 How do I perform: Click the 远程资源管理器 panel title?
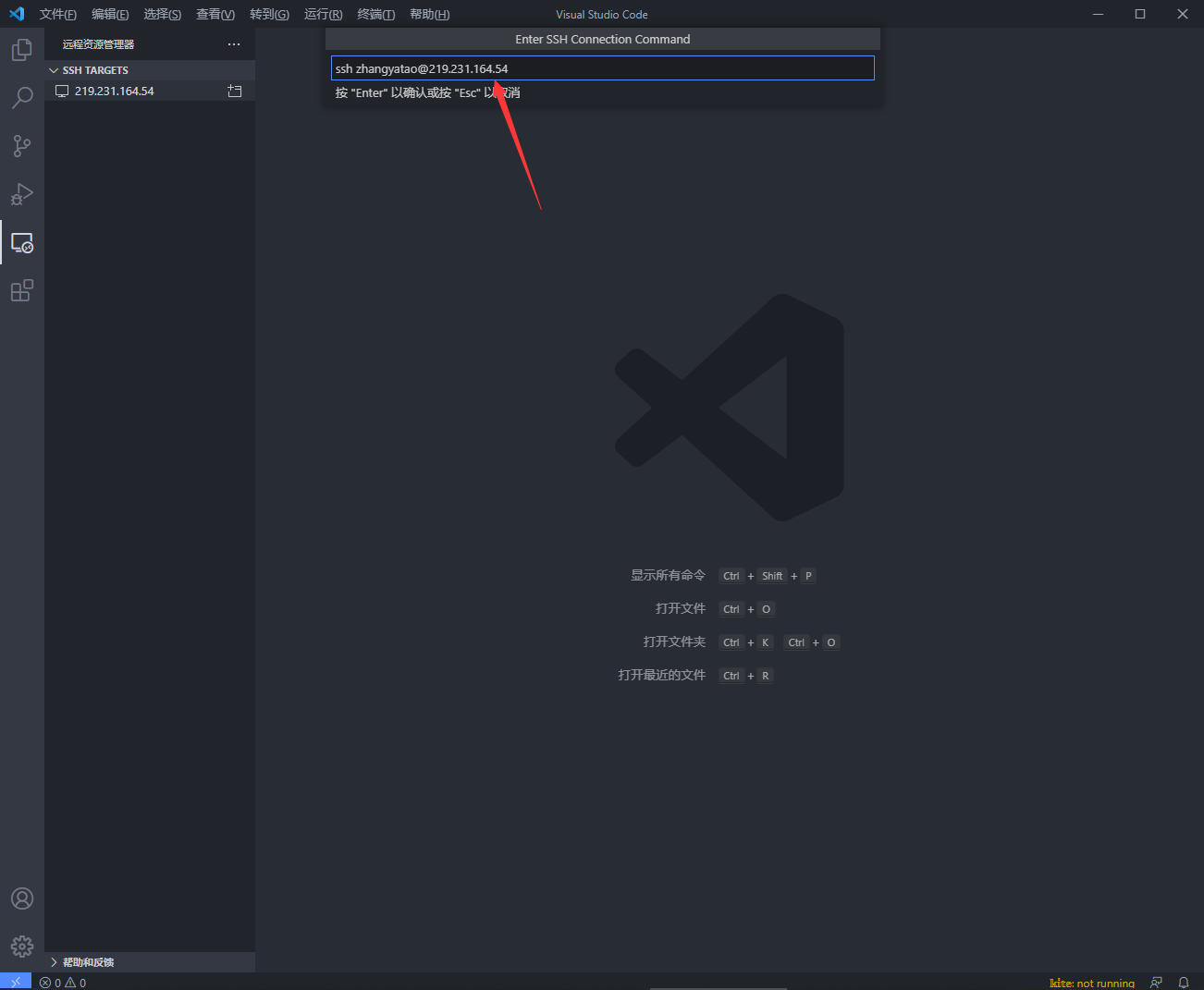tap(99, 44)
